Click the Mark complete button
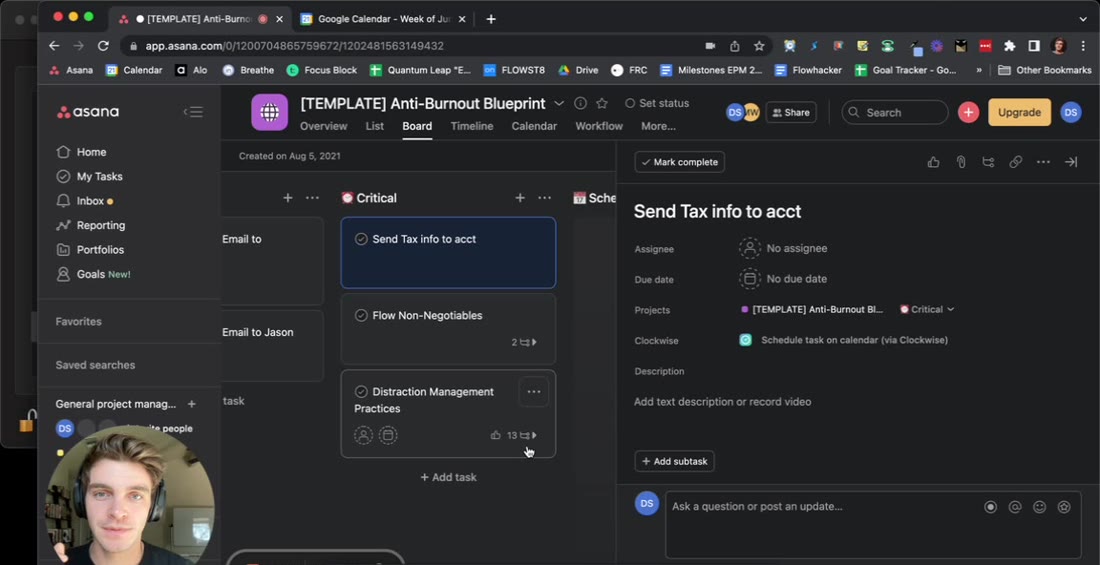The height and width of the screenshot is (565, 1100). tap(679, 162)
